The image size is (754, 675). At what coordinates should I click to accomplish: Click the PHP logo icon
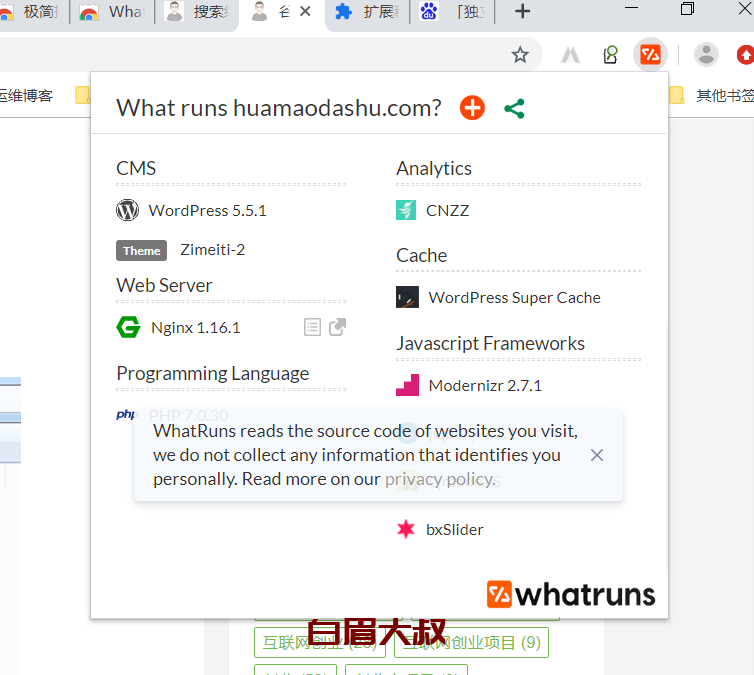[127, 414]
